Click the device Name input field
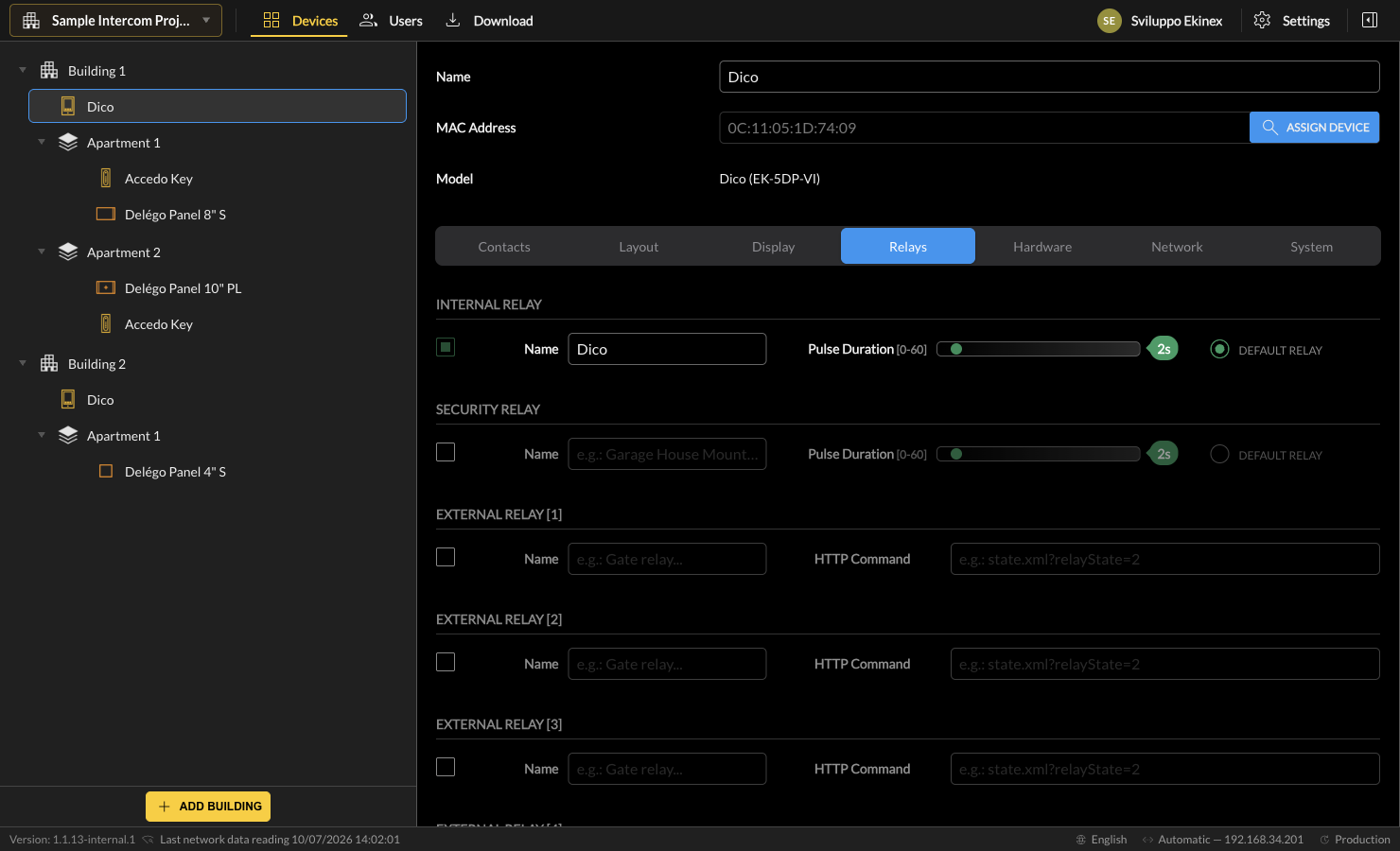Viewport: 1400px width, 851px height. pyautogui.click(x=1049, y=77)
